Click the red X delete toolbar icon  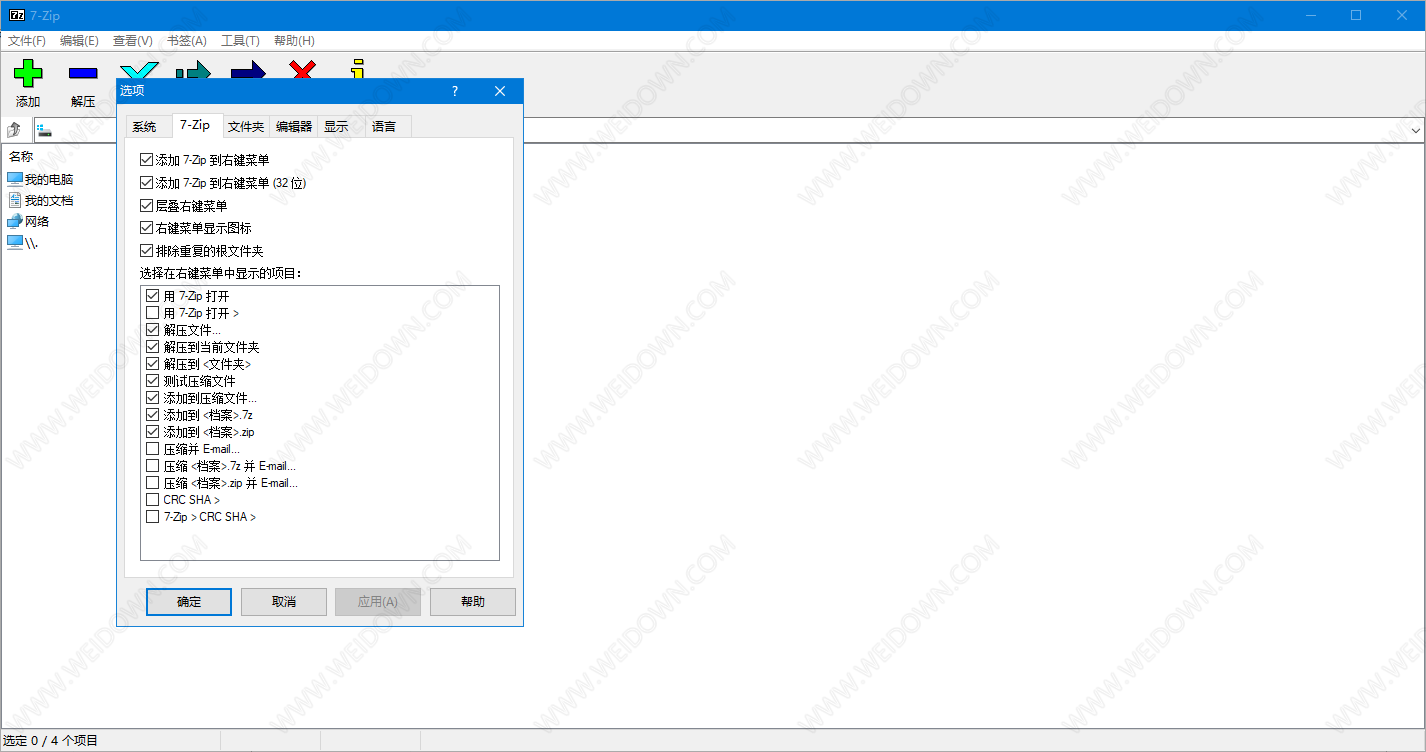(x=302, y=69)
